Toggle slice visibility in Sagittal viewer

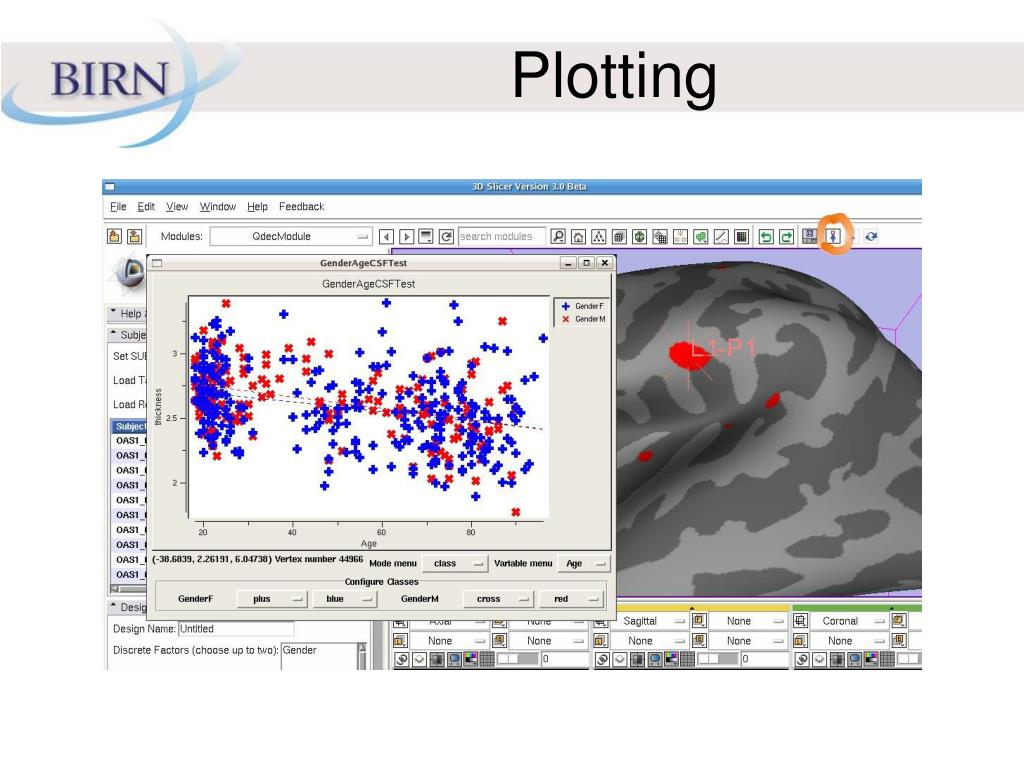pyautogui.click(x=620, y=659)
